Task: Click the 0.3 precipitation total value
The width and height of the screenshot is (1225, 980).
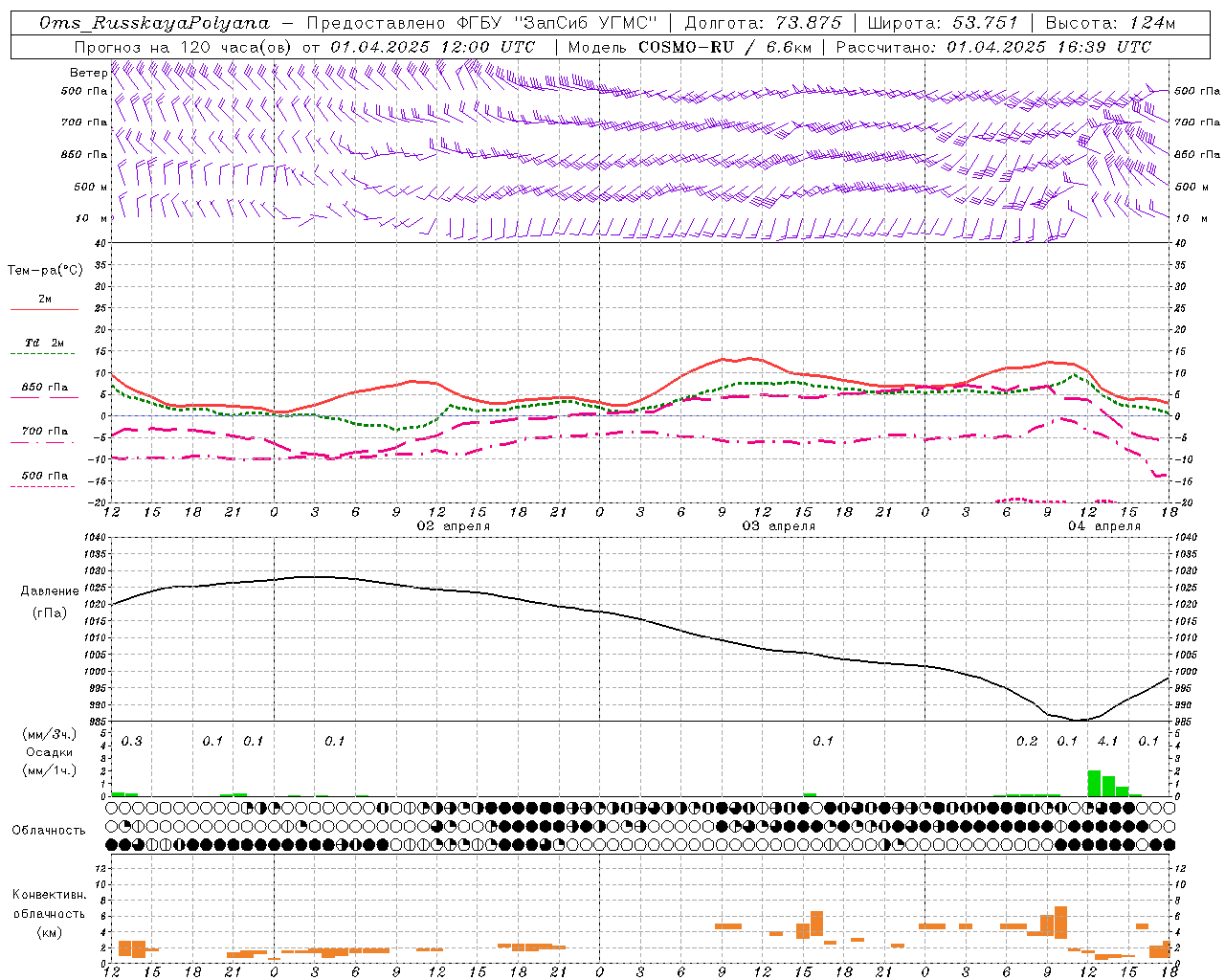Action: point(131,742)
